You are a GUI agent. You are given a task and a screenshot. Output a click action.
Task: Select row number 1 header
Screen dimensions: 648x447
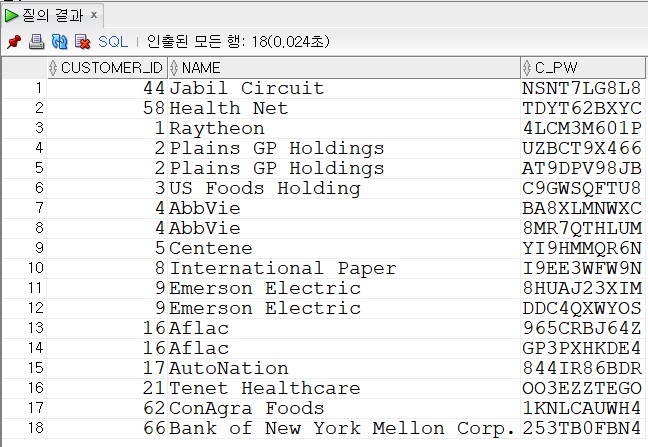24,88
